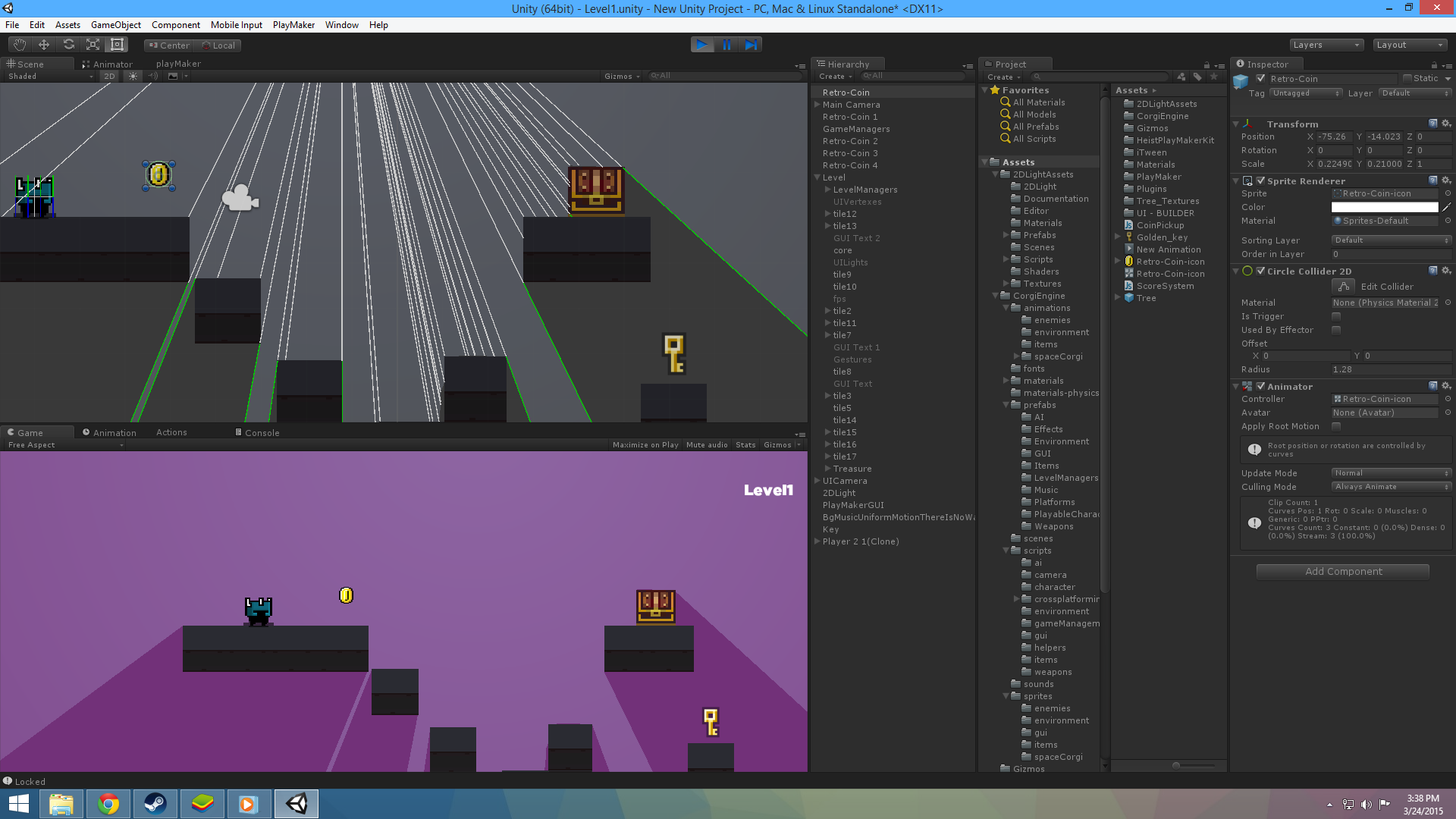1456x819 pixels.
Task: Click the Project search-by-label icon
Action: coord(1197,77)
